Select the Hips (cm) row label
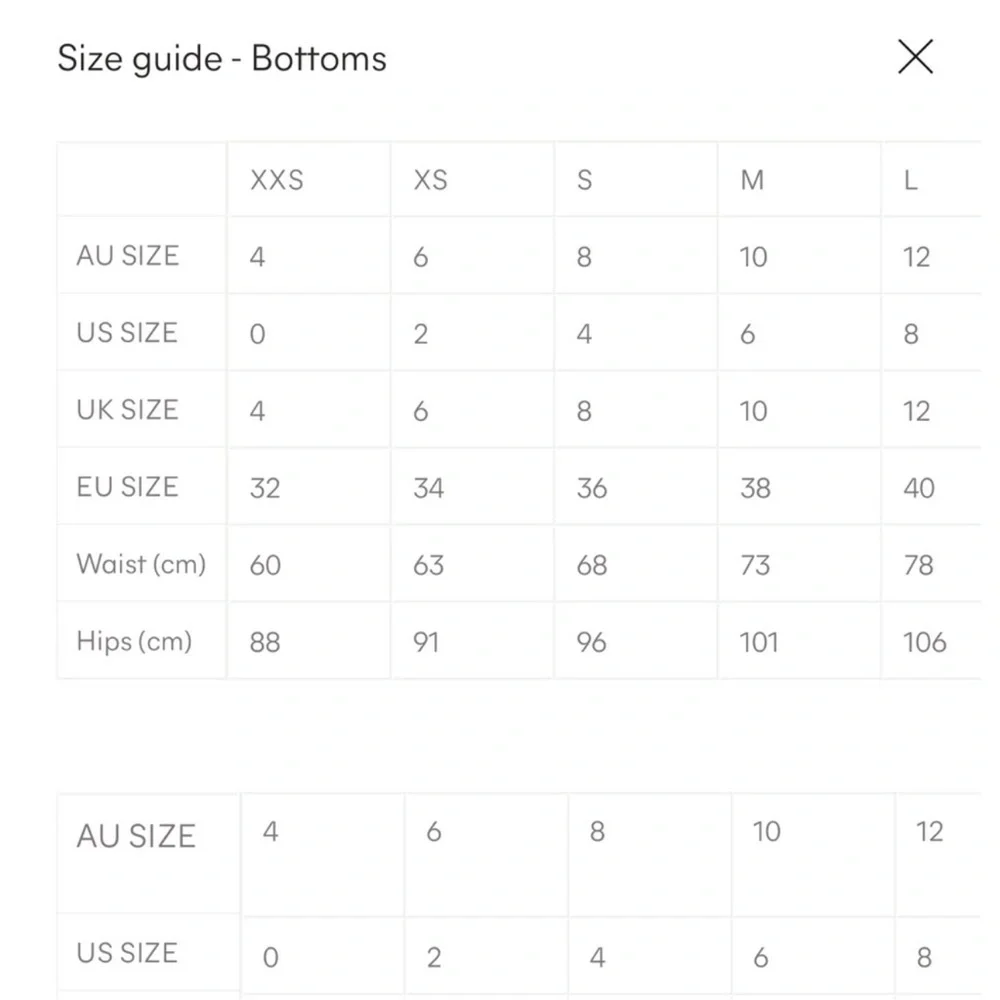 click(134, 641)
